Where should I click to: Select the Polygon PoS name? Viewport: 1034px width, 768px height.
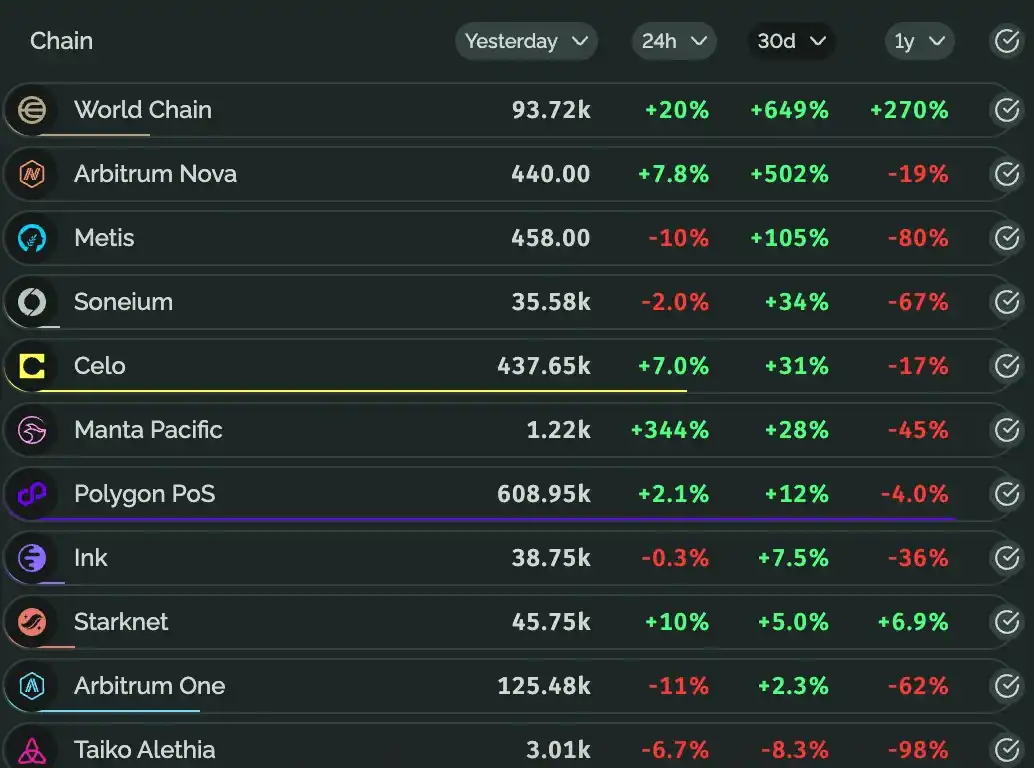tap(144, 493)
